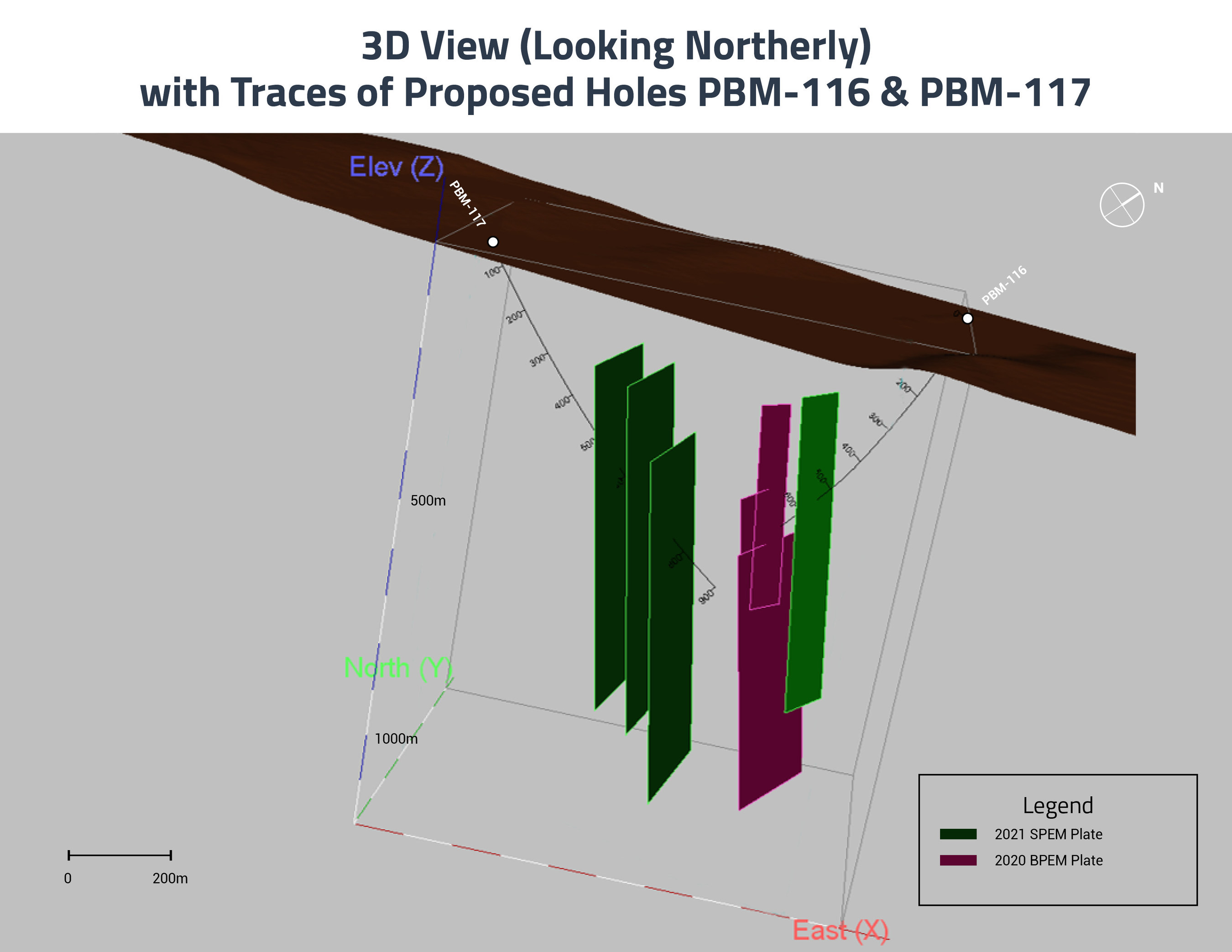
Task: Click the leftmost dark green SPEM plate
Action: click(611, 525)
